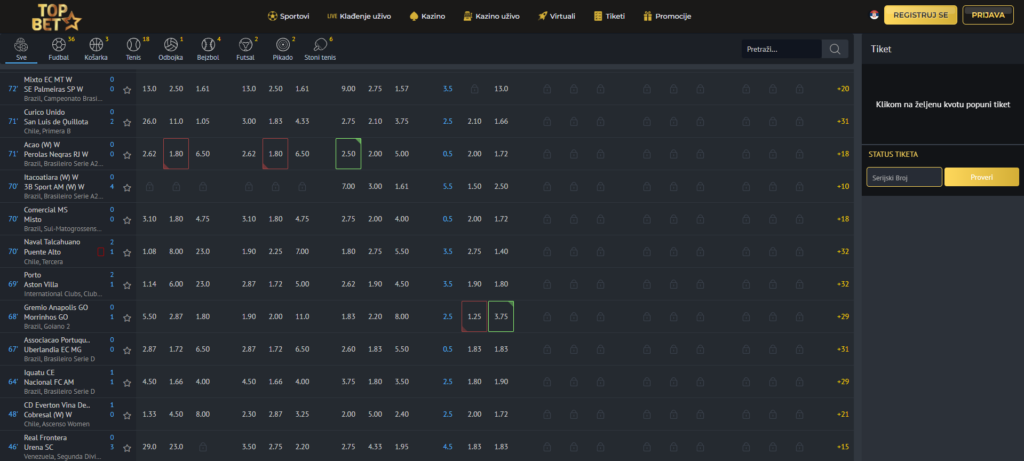Click the search magnifier icon
The image size is (1024, 461).
point(835,49)
